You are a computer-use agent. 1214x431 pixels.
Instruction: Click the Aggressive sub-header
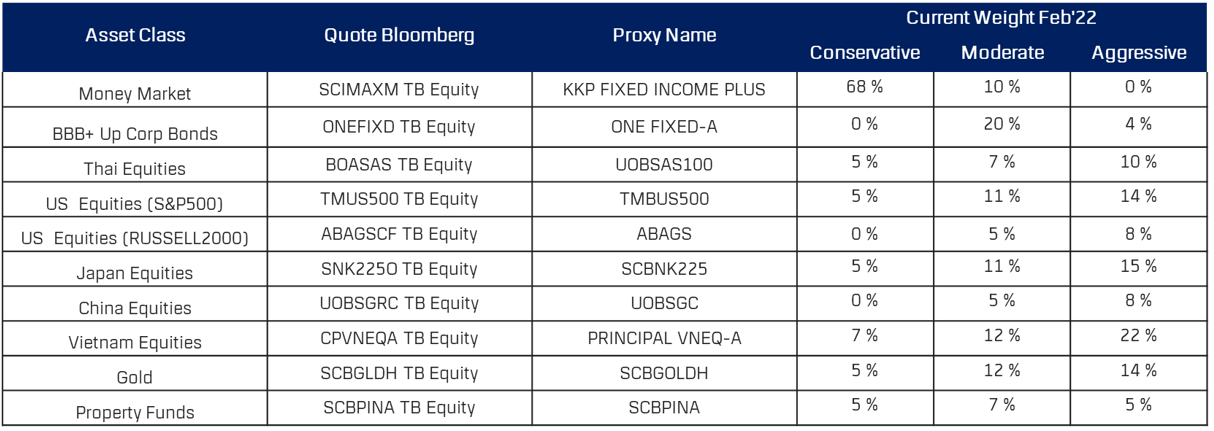[1139, 54]
